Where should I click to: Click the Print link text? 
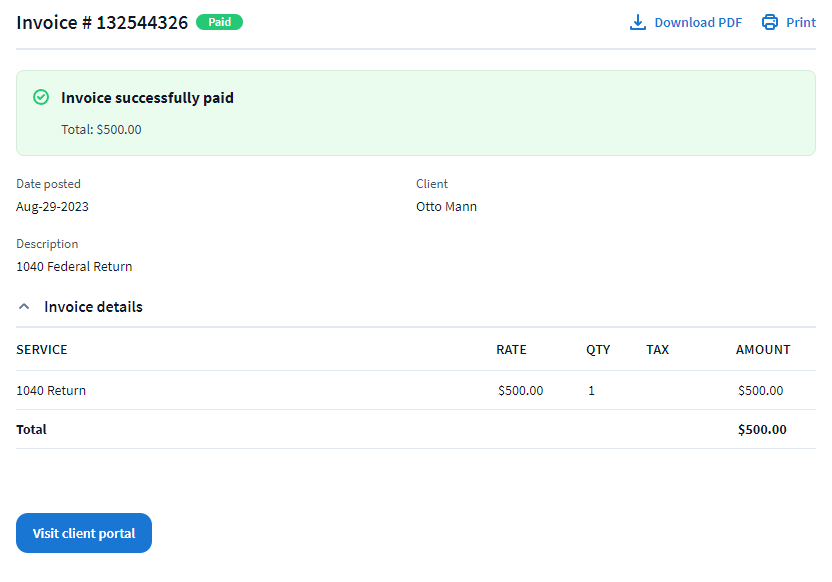pyautogui.click(x=800, y=22)
